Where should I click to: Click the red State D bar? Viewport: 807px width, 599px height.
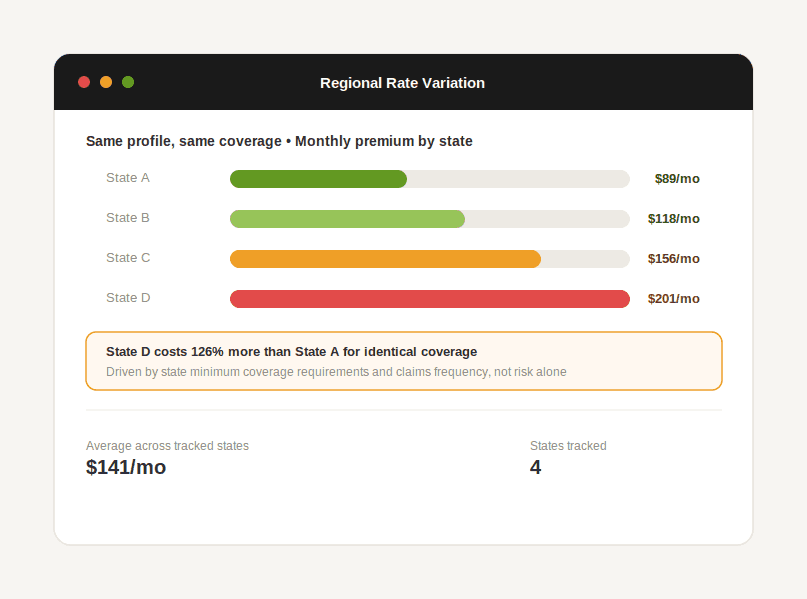[x=430, y=299]
